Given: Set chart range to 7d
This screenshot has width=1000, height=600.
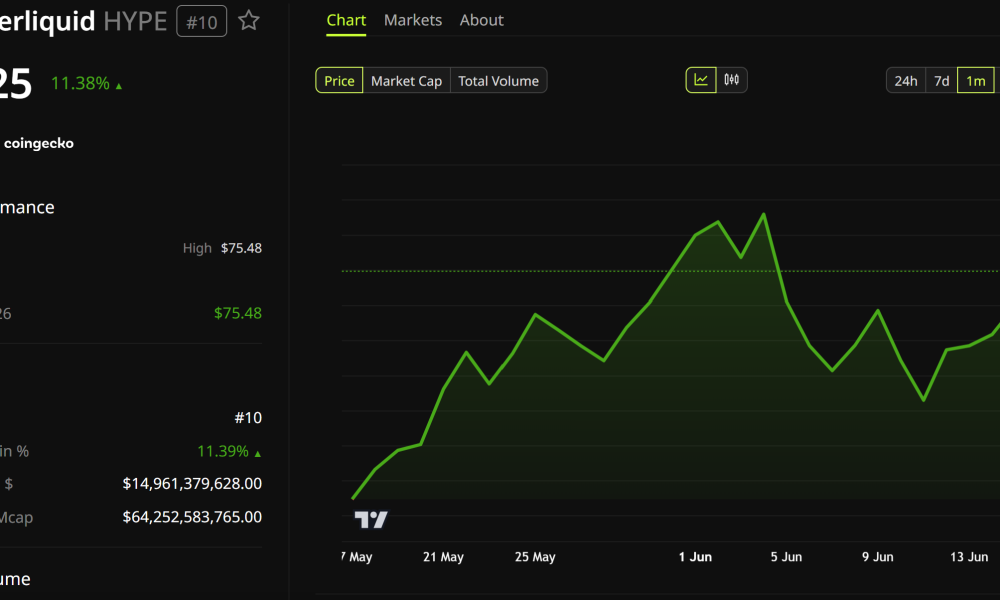Looking at the screenshot, I should (941, 80).
